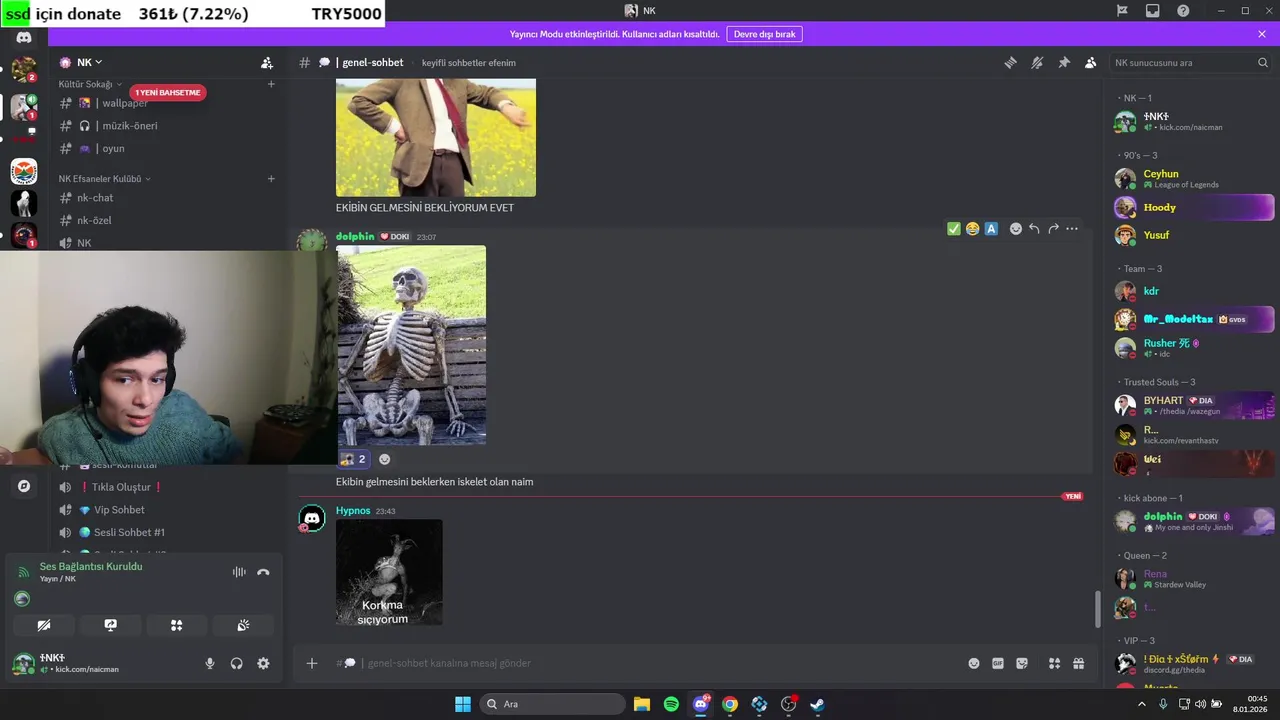
Task: Add channel plus next to Kültür Sokağı
Action: coord(271,84)
